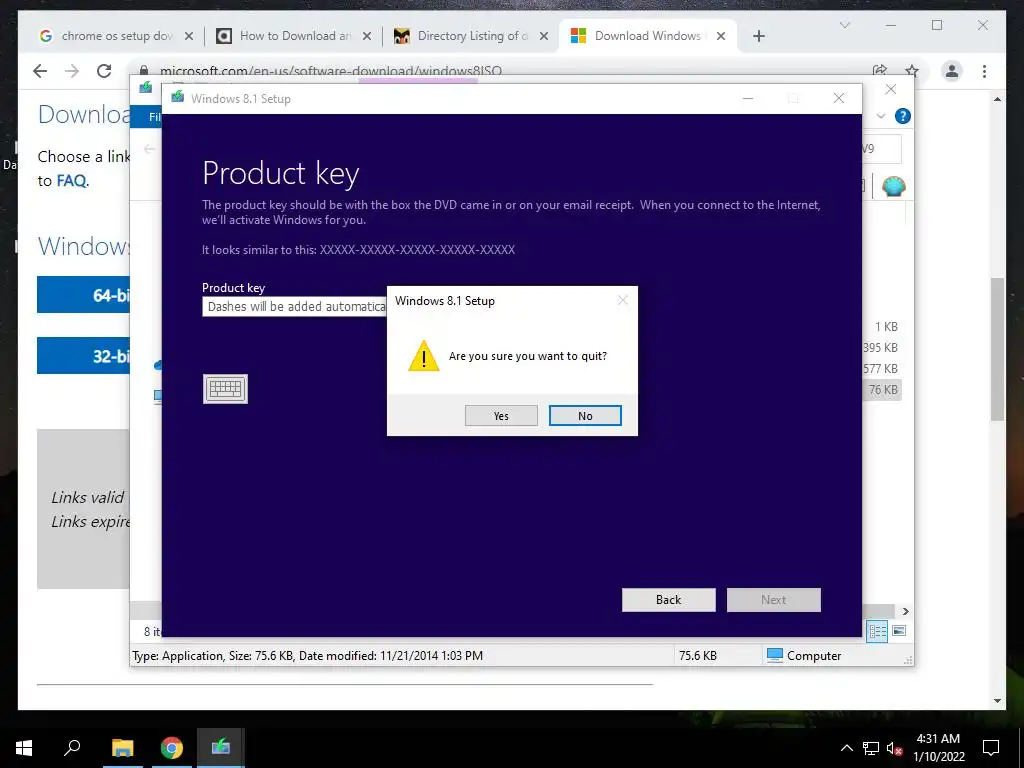This screenshot has height=768, width=1024.
Task: Show hidden system tray icons
Action: coord(846,748)
